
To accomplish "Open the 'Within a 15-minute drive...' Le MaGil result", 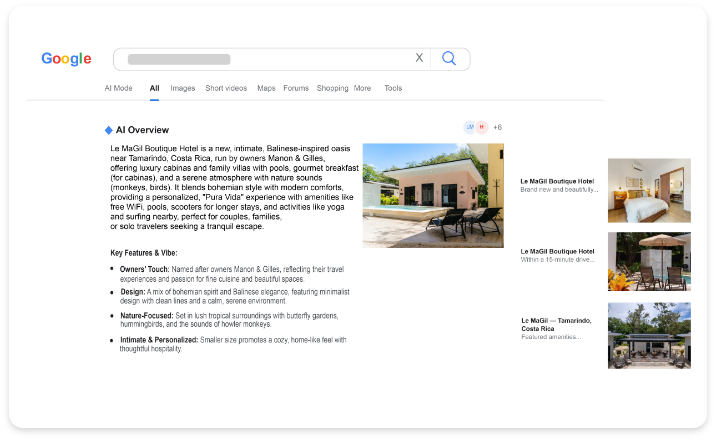I will pyautogui.click(x=558, y=256).
